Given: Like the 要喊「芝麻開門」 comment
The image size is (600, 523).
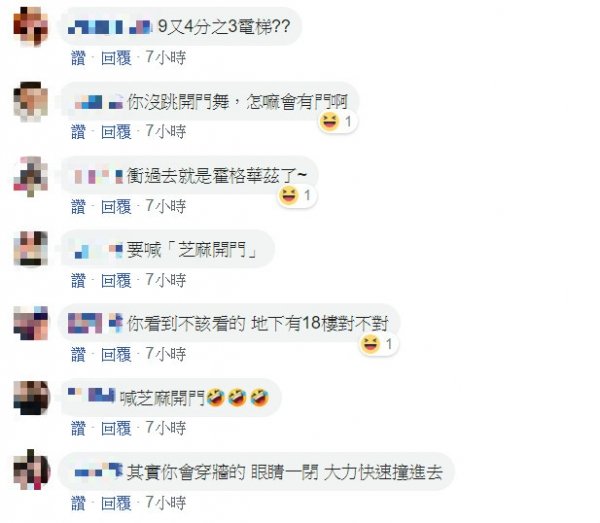Looking at the screenshot, I should click(78, 280).
